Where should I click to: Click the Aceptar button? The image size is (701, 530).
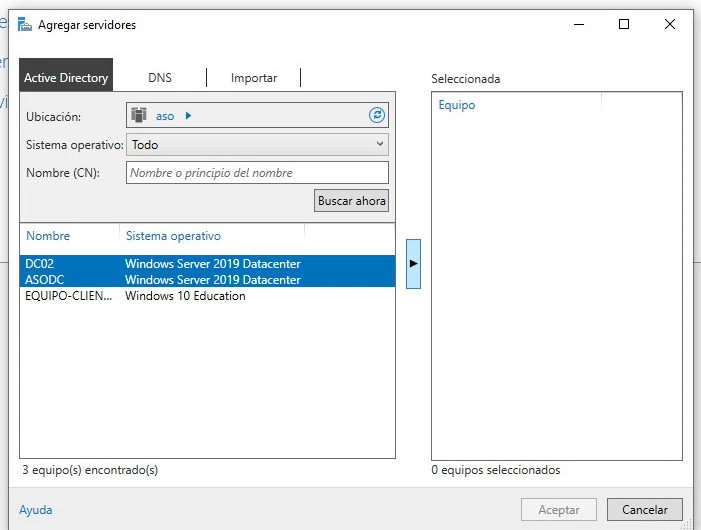(x=558, y=509)
